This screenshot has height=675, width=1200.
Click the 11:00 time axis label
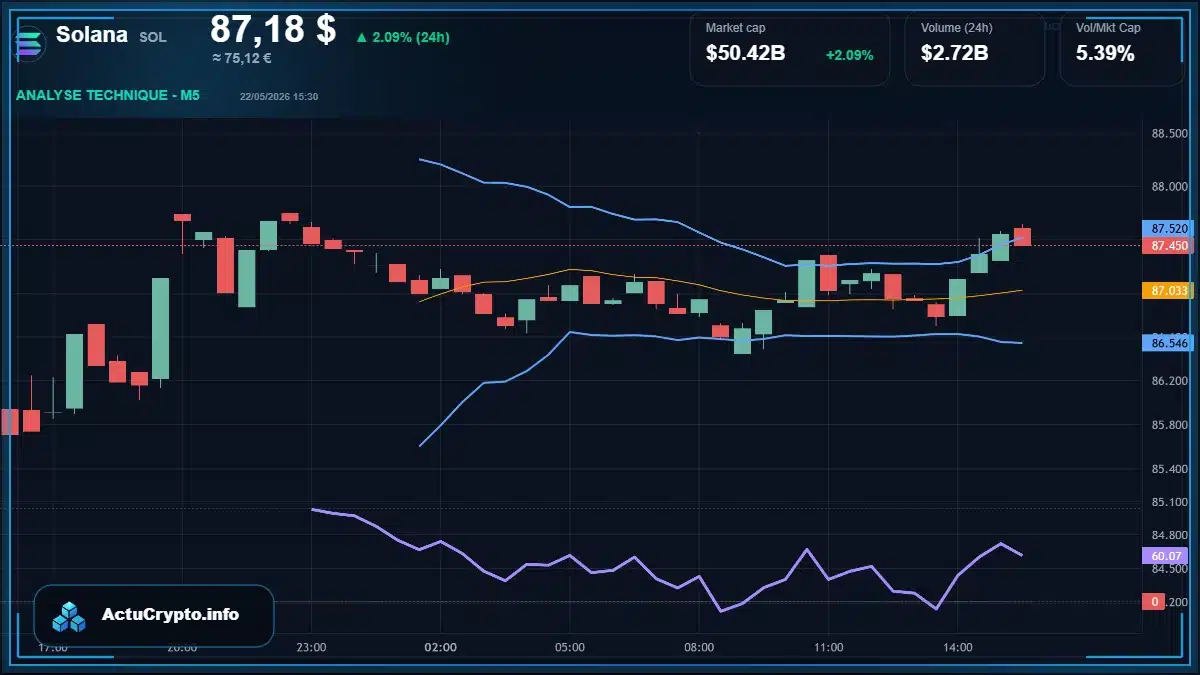coord(828,647)
